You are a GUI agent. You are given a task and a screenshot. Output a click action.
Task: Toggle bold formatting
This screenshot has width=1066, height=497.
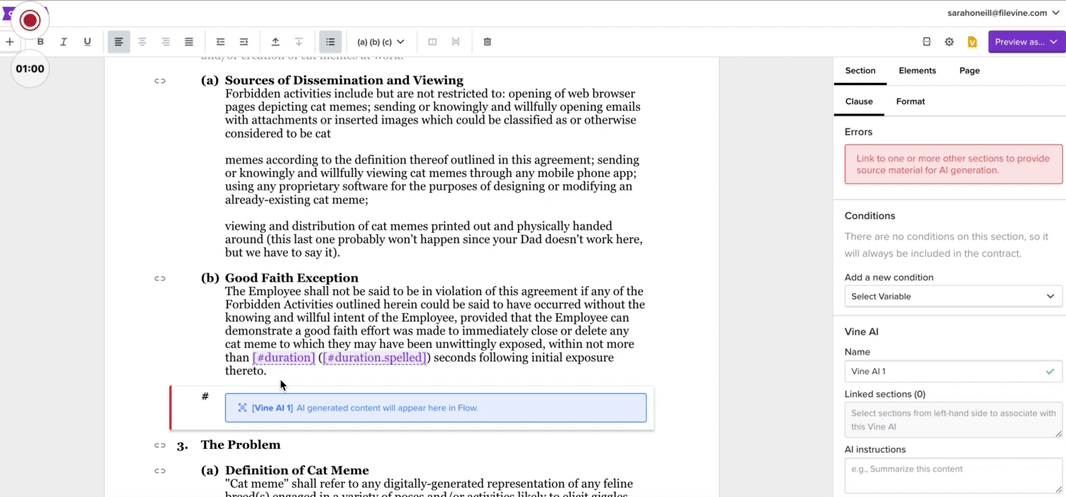point(41,42)
